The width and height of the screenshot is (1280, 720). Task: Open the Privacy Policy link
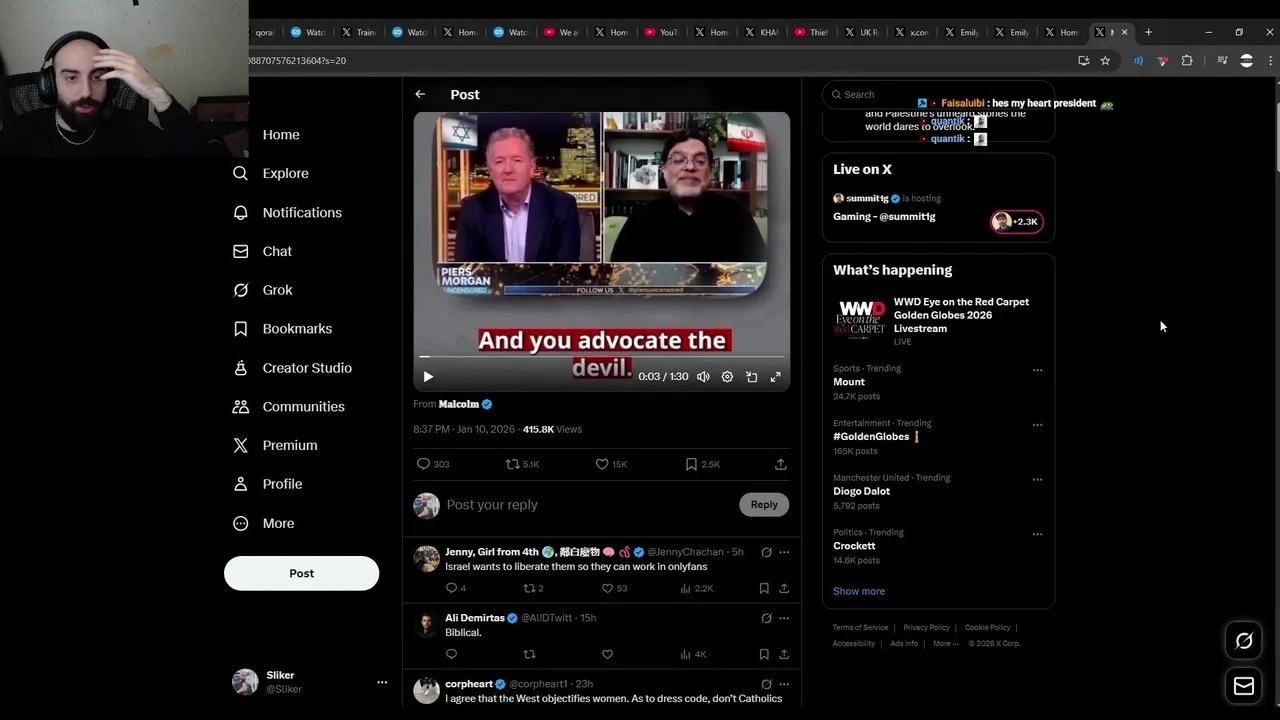pos(926,628)
